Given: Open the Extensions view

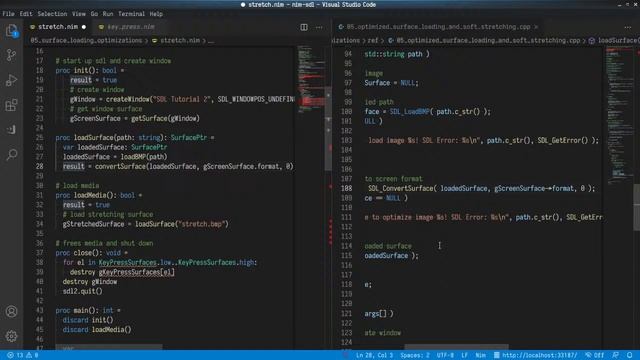Looking at the screenshot, I should tap(11, 105).
